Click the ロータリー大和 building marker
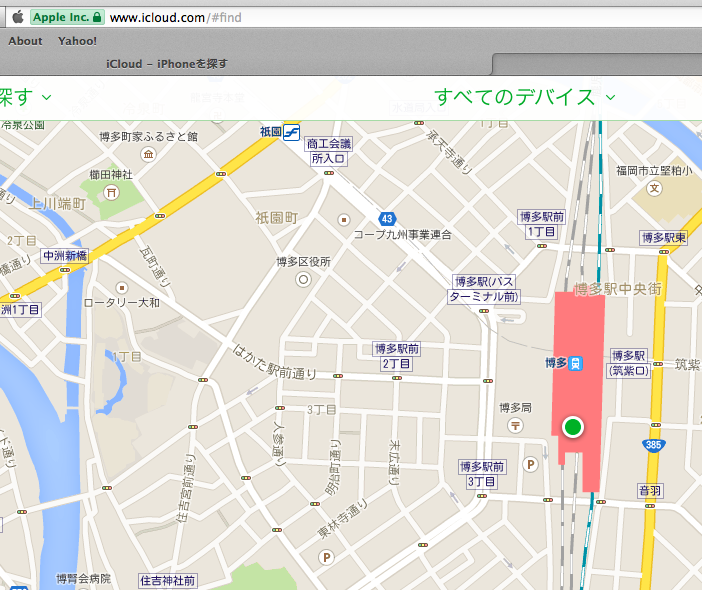This screenshot has width=702, height=590. (121, 287)
